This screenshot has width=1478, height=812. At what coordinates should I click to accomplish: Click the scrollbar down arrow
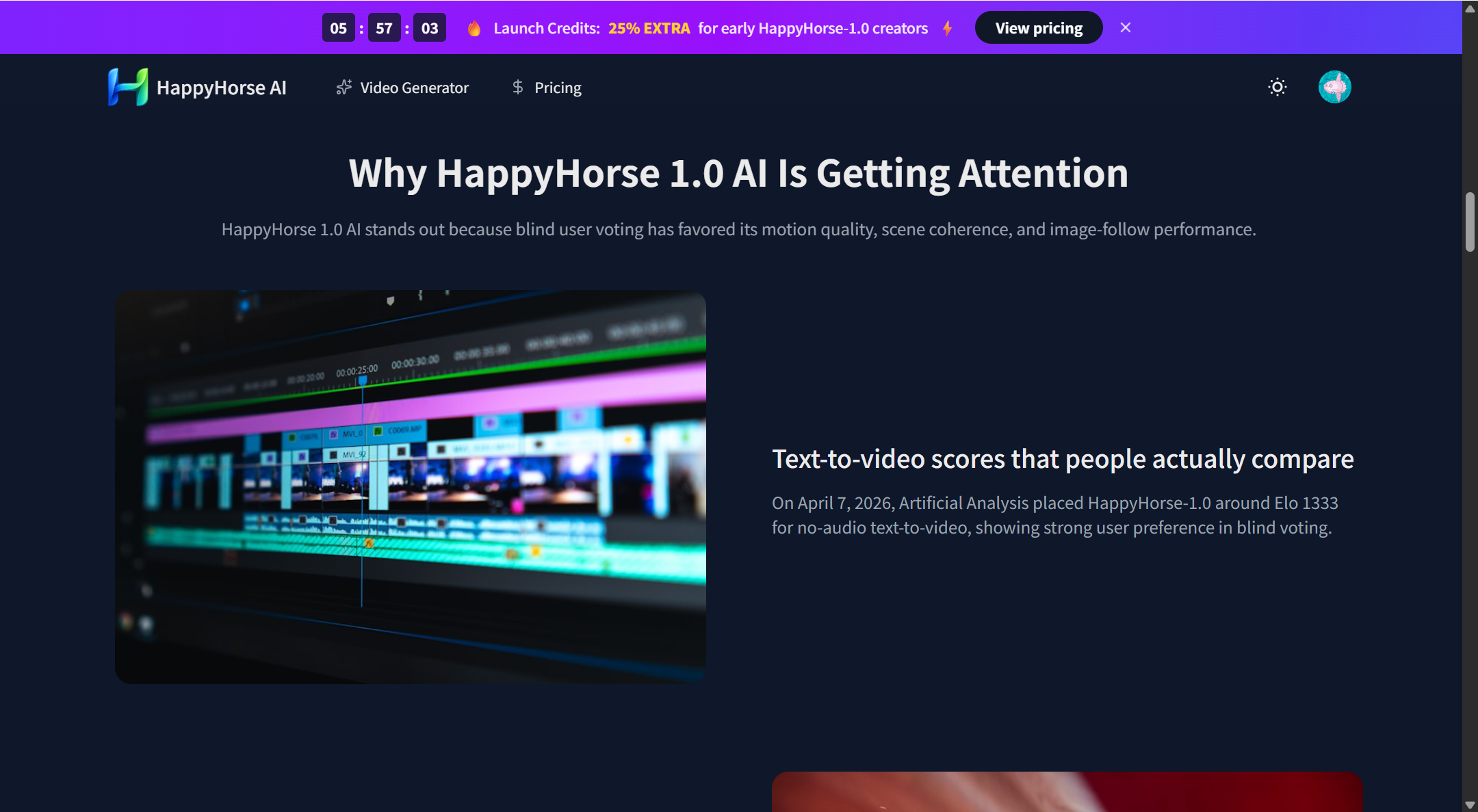[1470, 805]
